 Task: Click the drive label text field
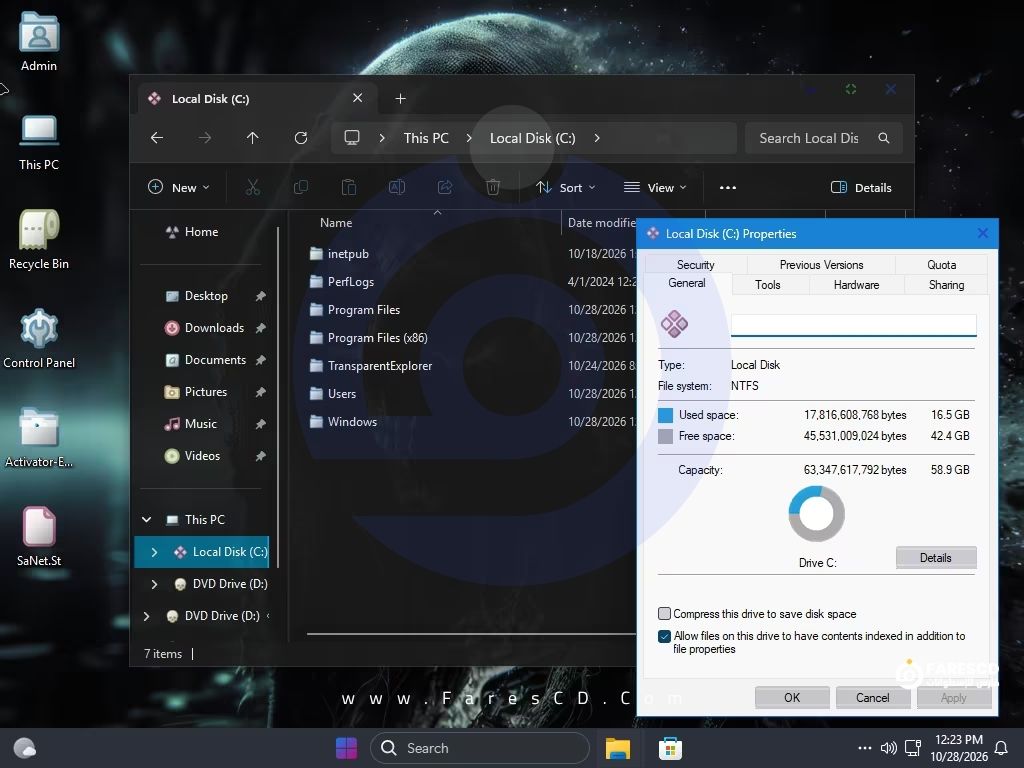coord(854,325)
